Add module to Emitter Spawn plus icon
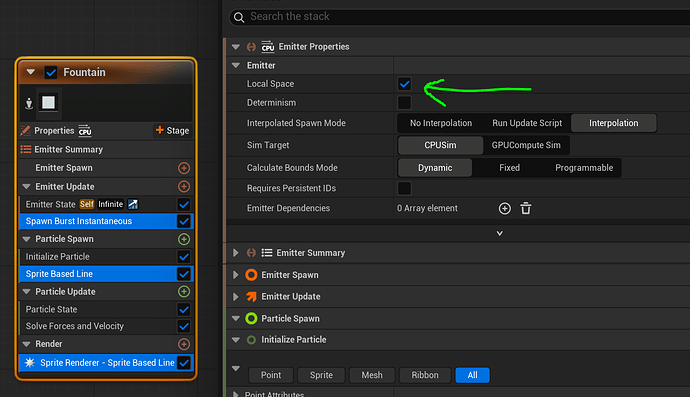Screen dimensions: 690x397 pos(184,168)
